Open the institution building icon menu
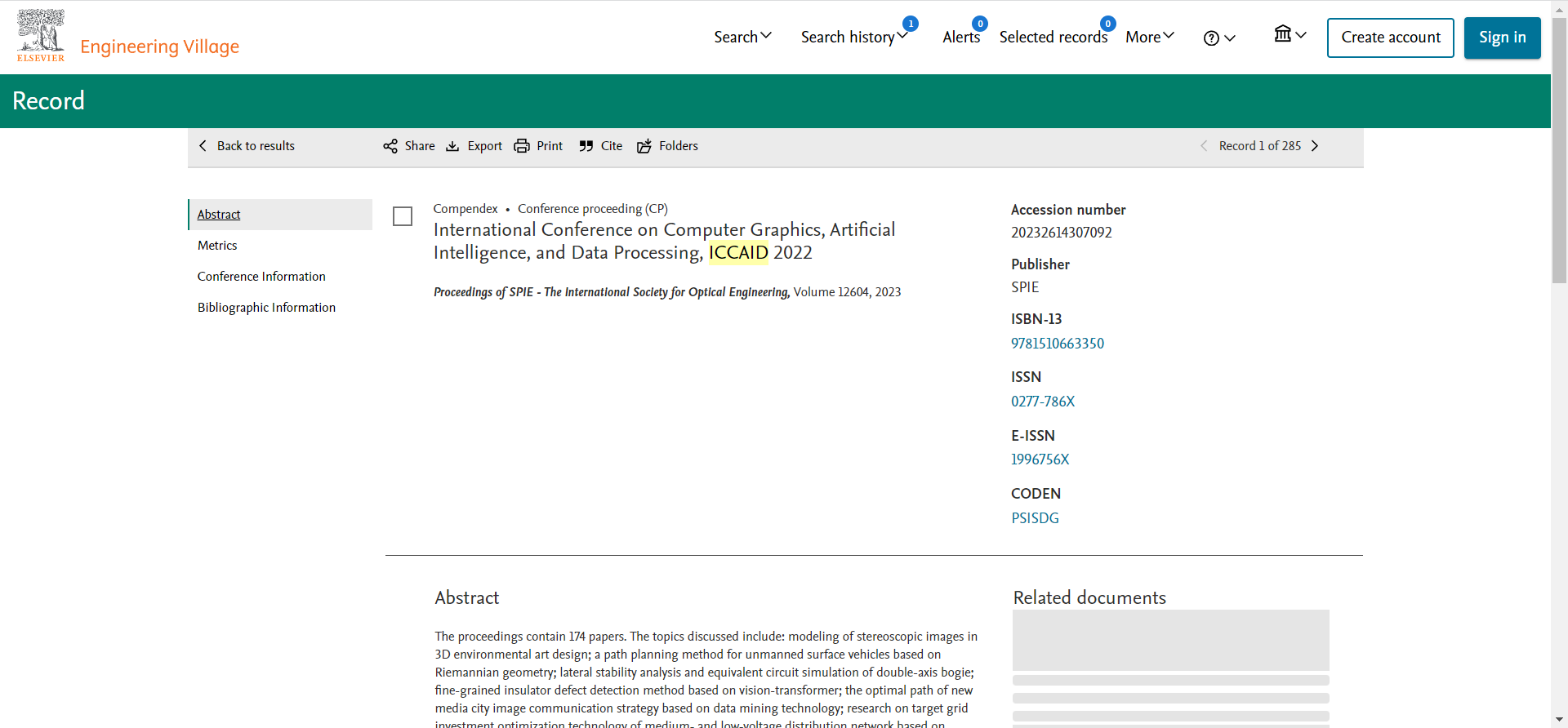1568x728 pixels. 1283,33
